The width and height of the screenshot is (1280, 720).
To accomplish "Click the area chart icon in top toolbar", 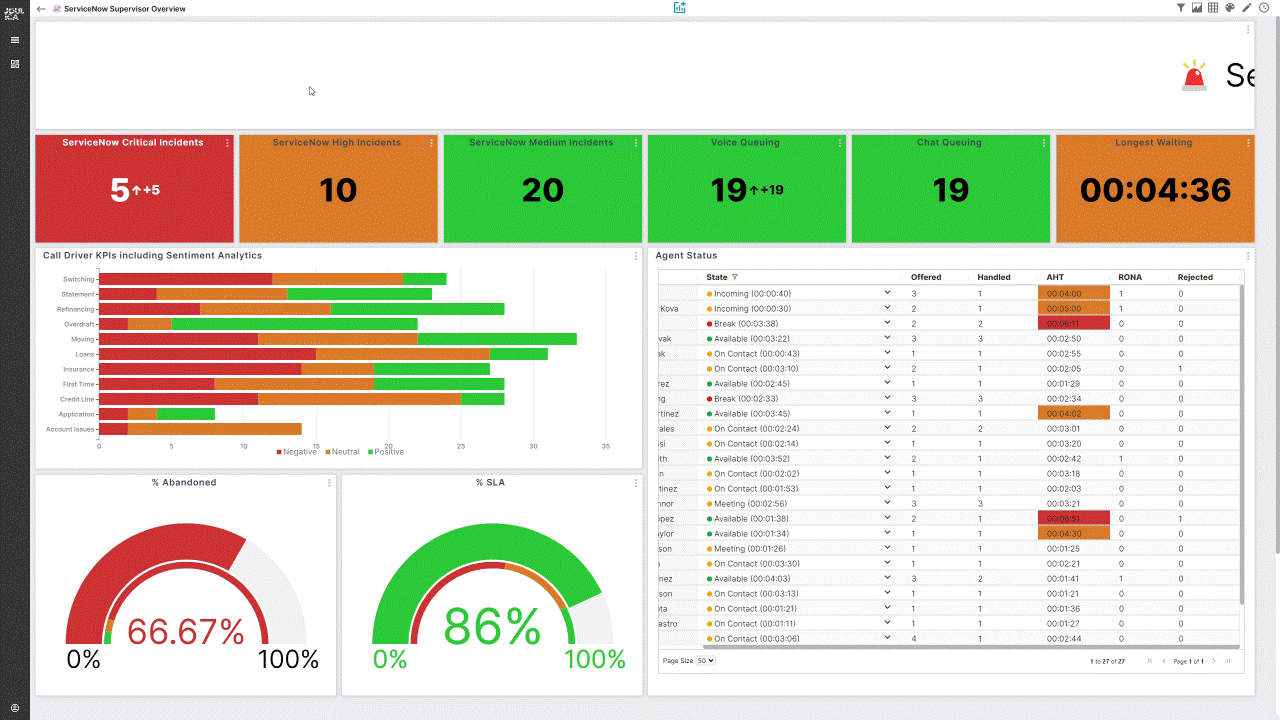I will (1197, 8).
